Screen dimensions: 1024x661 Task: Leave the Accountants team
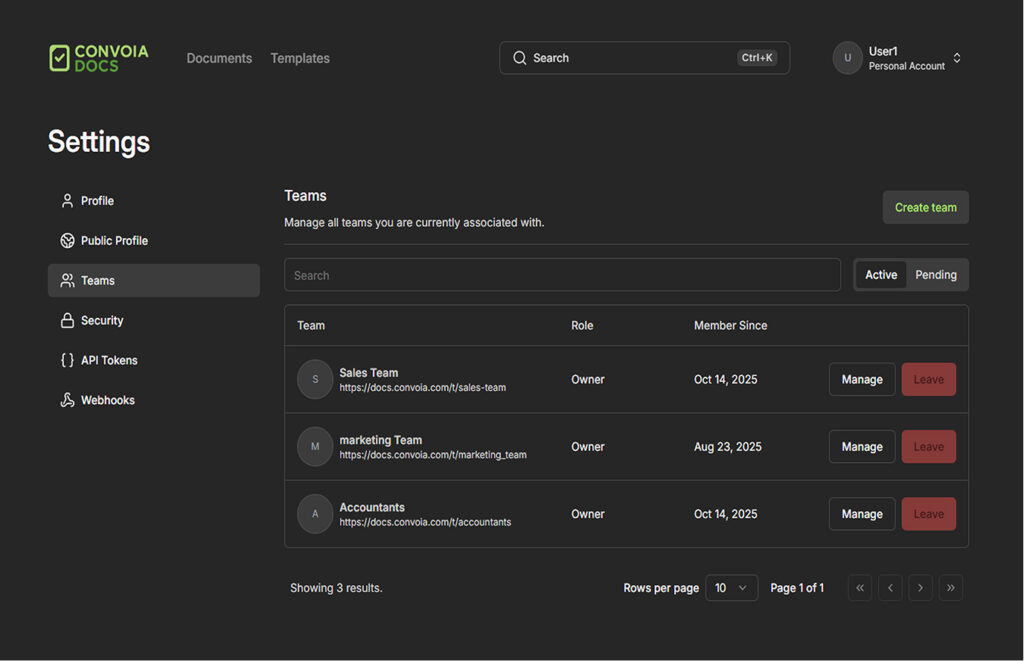pyautogui.click(x=928, y=514)
